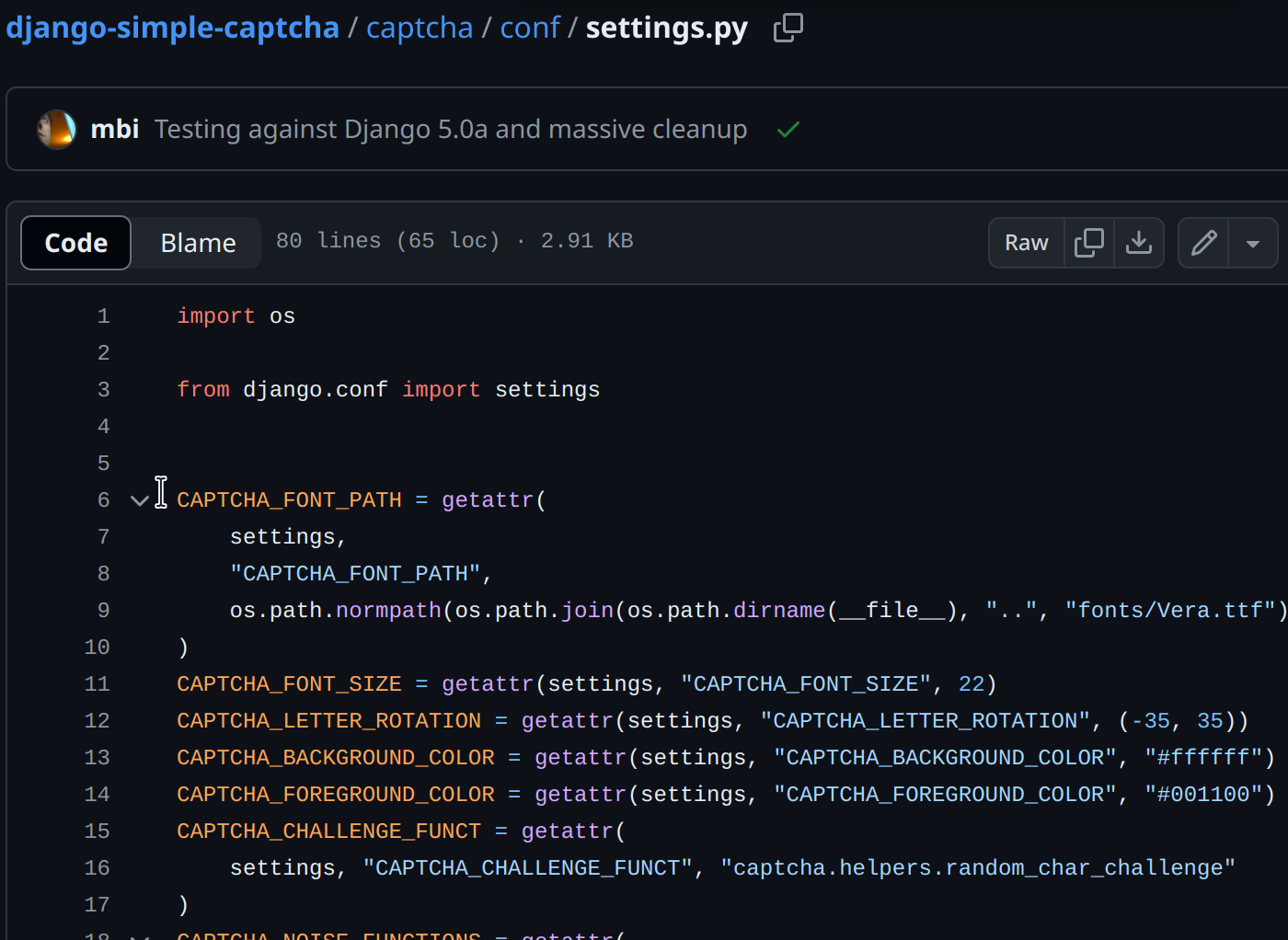Copy raw file contents icon
The height and width of the screenshot is (940, 1288).
coord(1089,243)
